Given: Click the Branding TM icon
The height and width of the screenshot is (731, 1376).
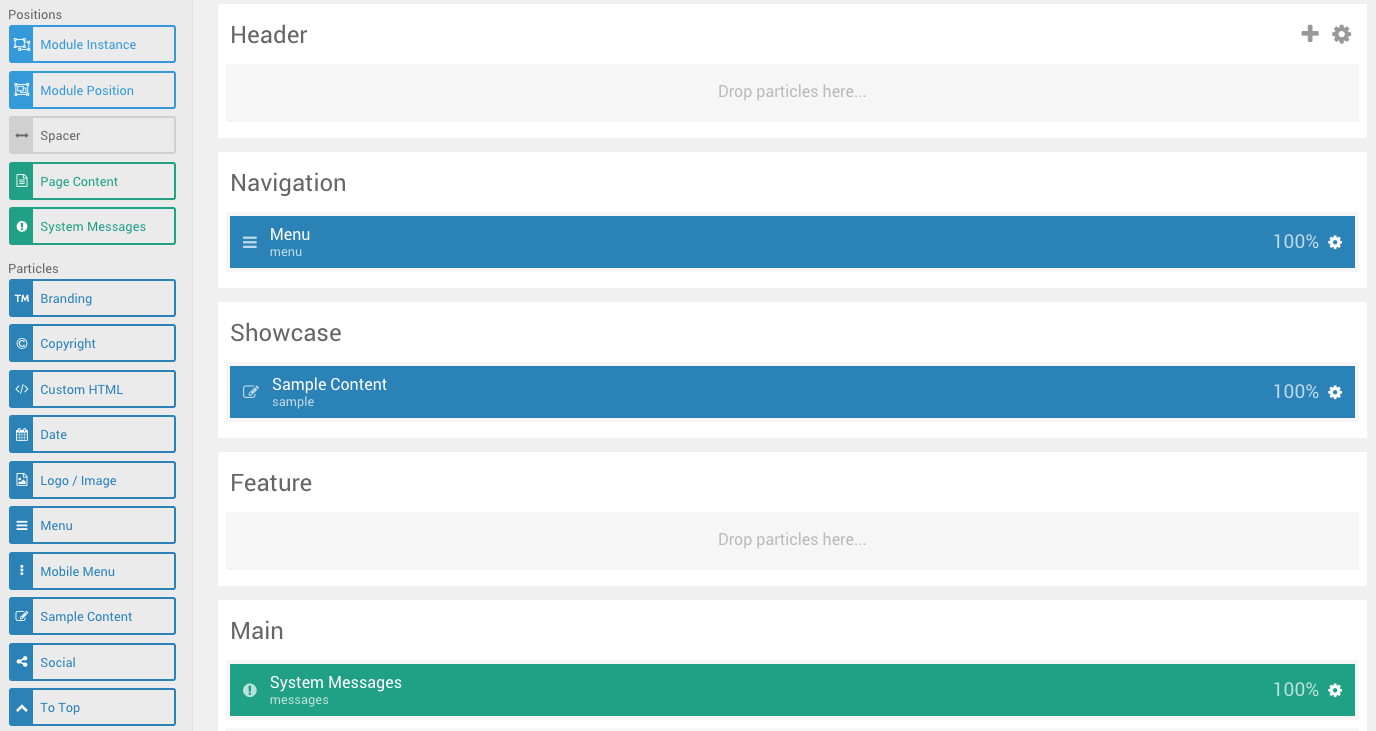Looking at the screenshot, I should coord(21,297).
